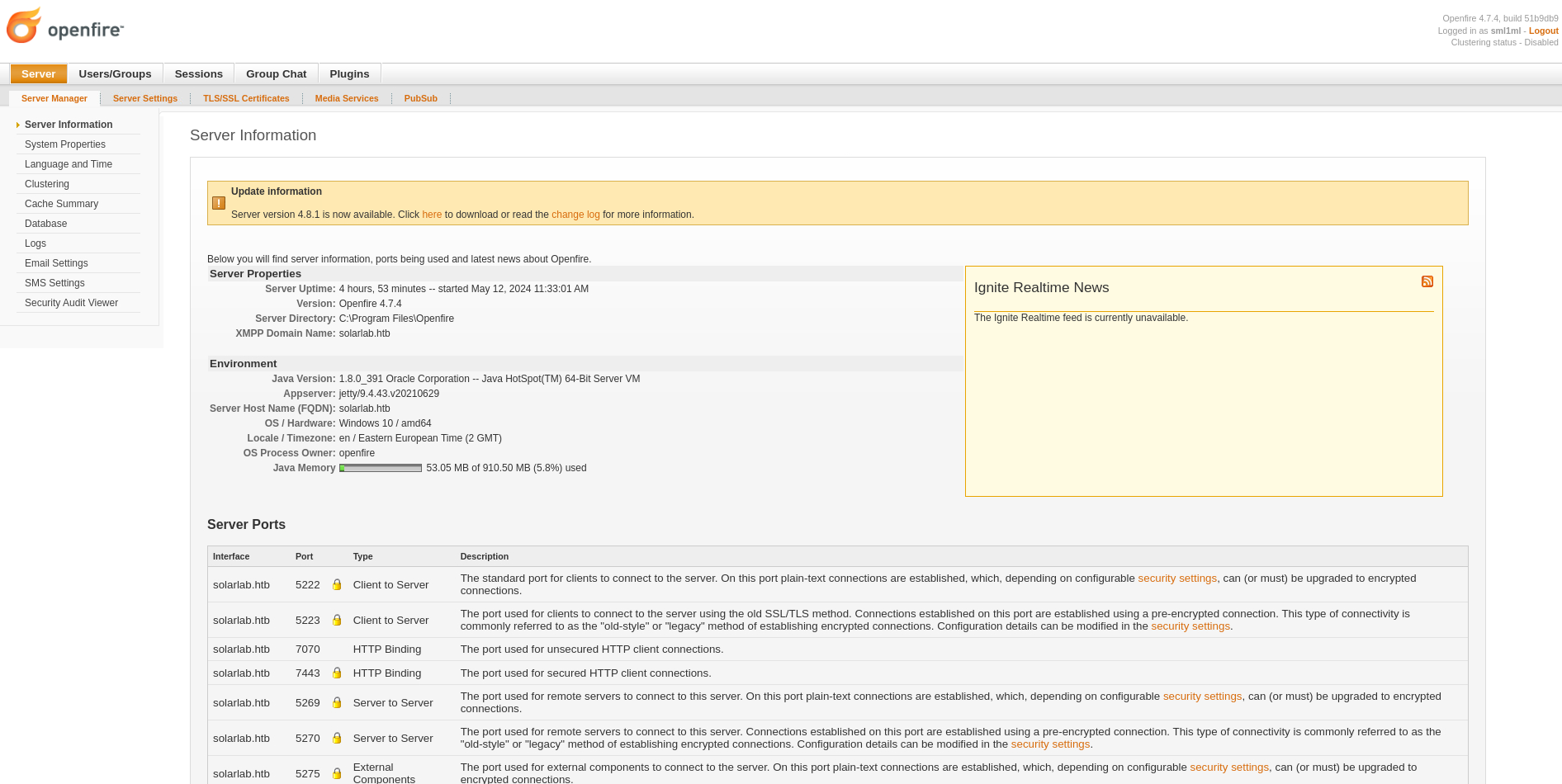
Task: Open the 'change log' link
Action: 575,215
